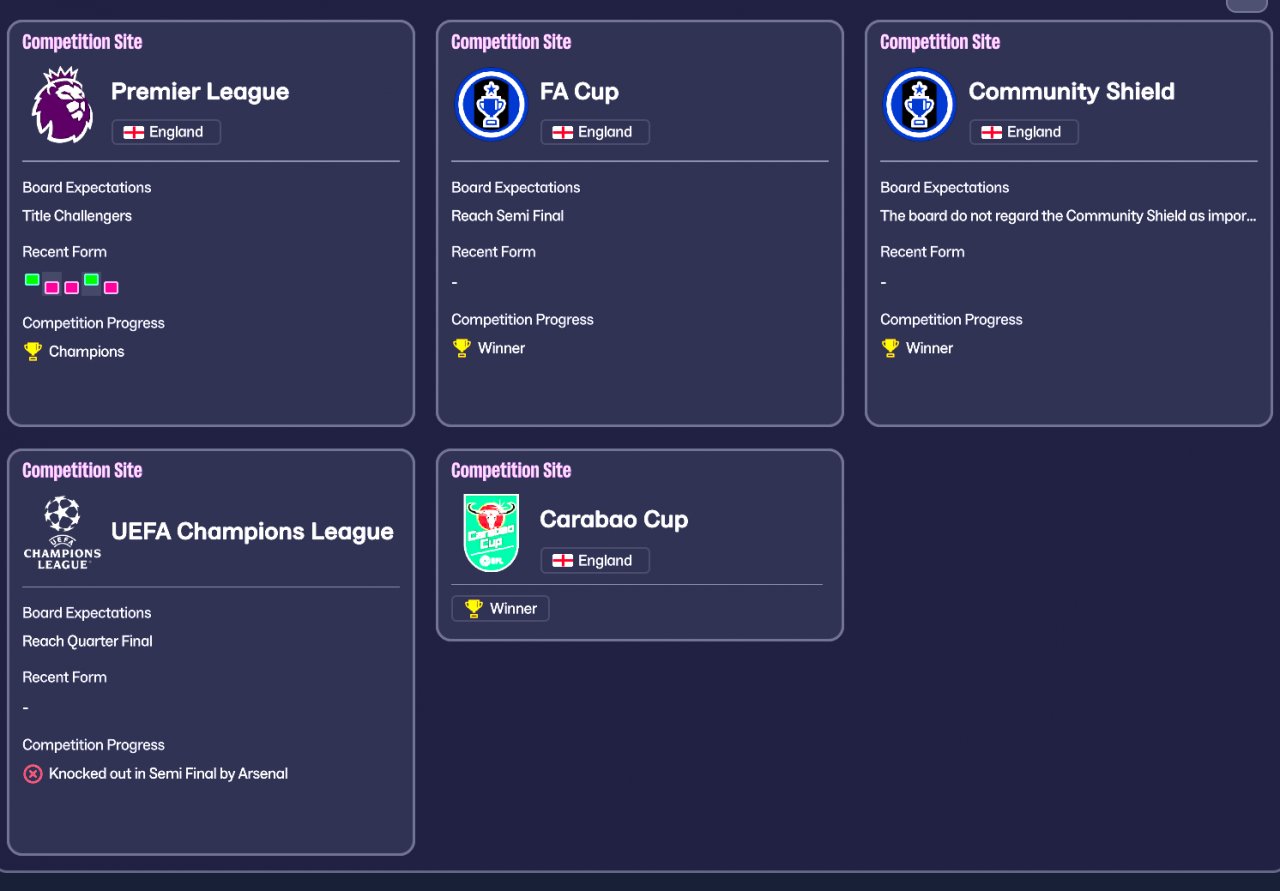The image size is (1280, 891).
Task: Click the England tag under Carabao Cup
Action: (595, 560)
